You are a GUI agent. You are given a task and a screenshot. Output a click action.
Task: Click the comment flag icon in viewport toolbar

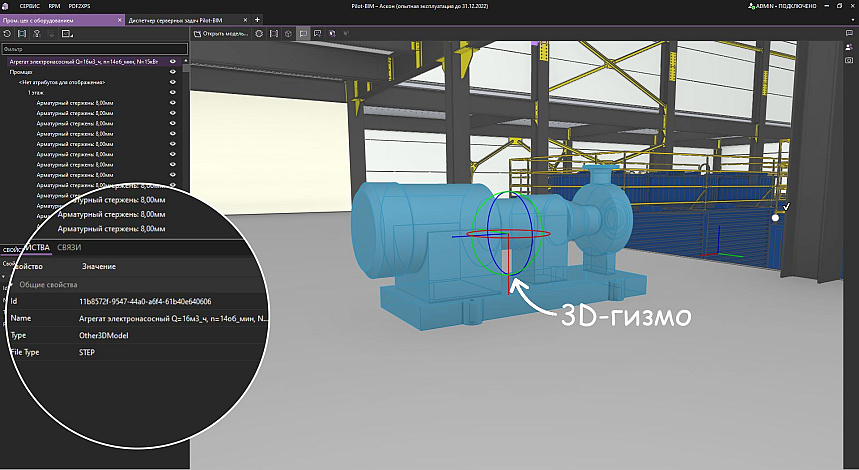[x=302, y=33]
